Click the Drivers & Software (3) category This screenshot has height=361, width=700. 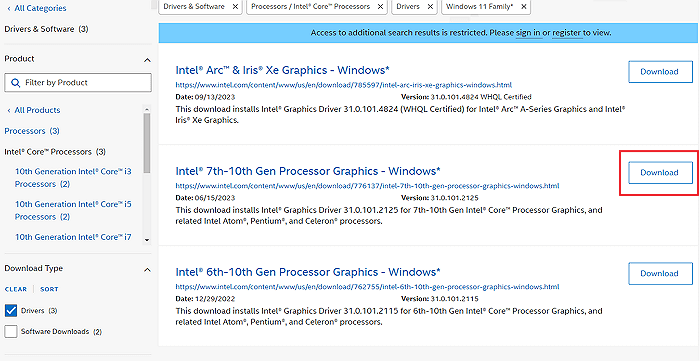[x=46, y=29]
